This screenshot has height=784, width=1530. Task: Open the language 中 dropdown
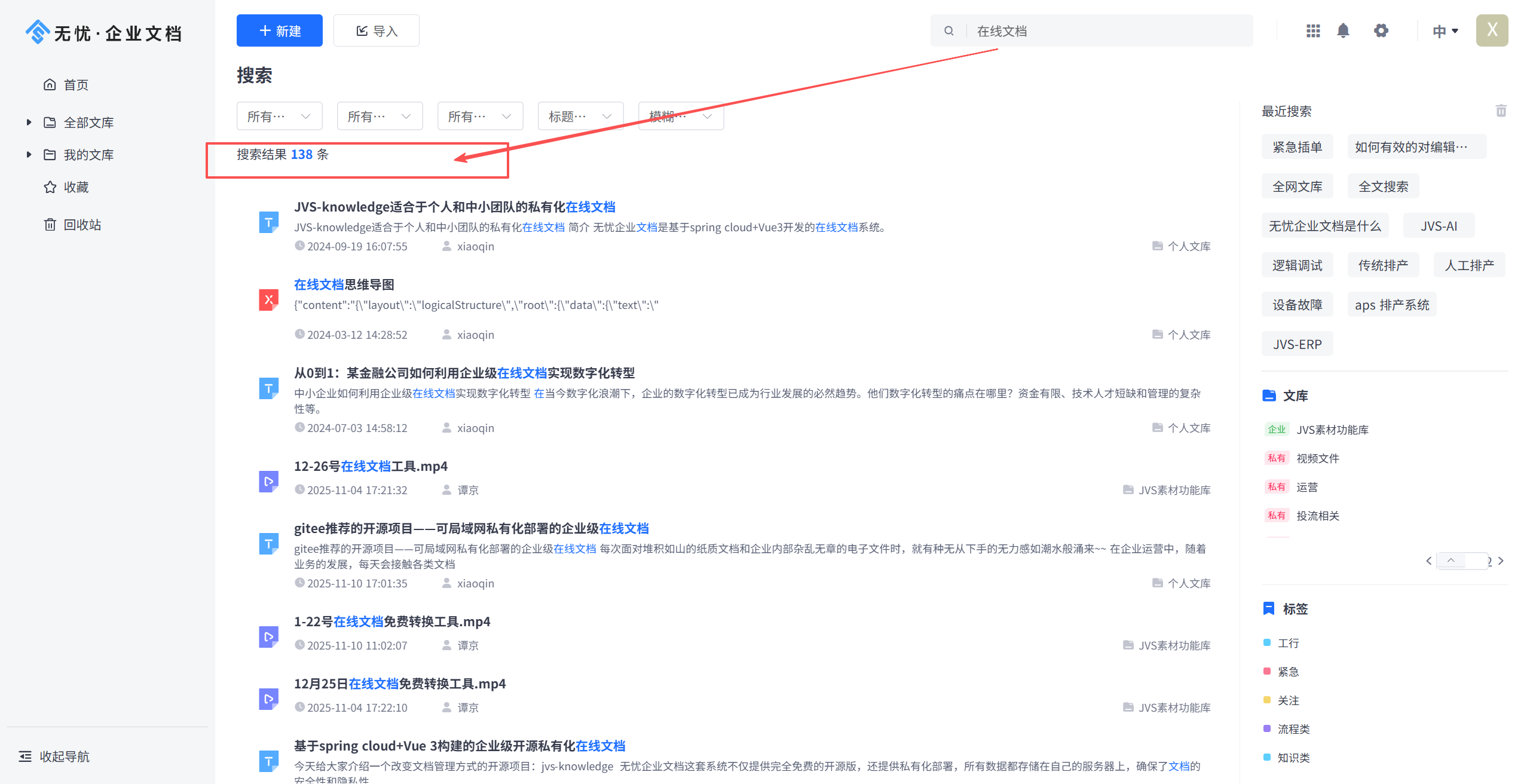coord(1445,31)
